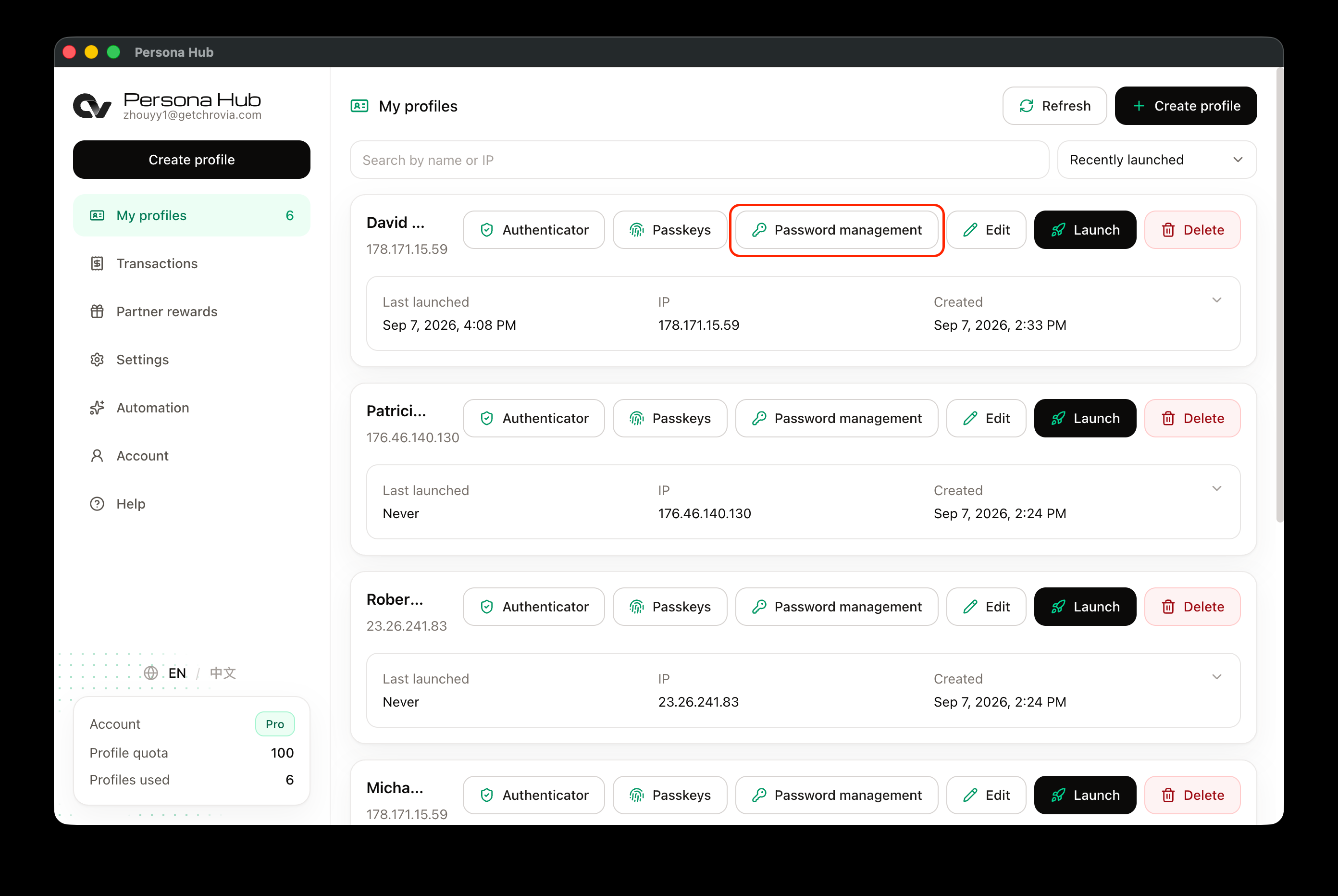The width and height of the screenshot is (1338, 896).
Task: Delete the Michael profile
Action: 1192,795
